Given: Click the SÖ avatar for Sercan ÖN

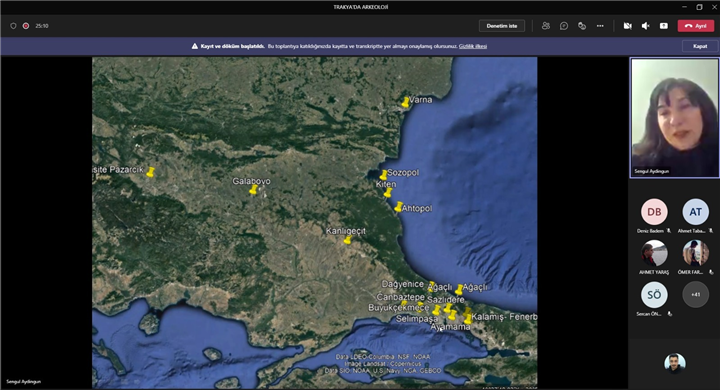Looking at the screenshot, I should 654,294.
